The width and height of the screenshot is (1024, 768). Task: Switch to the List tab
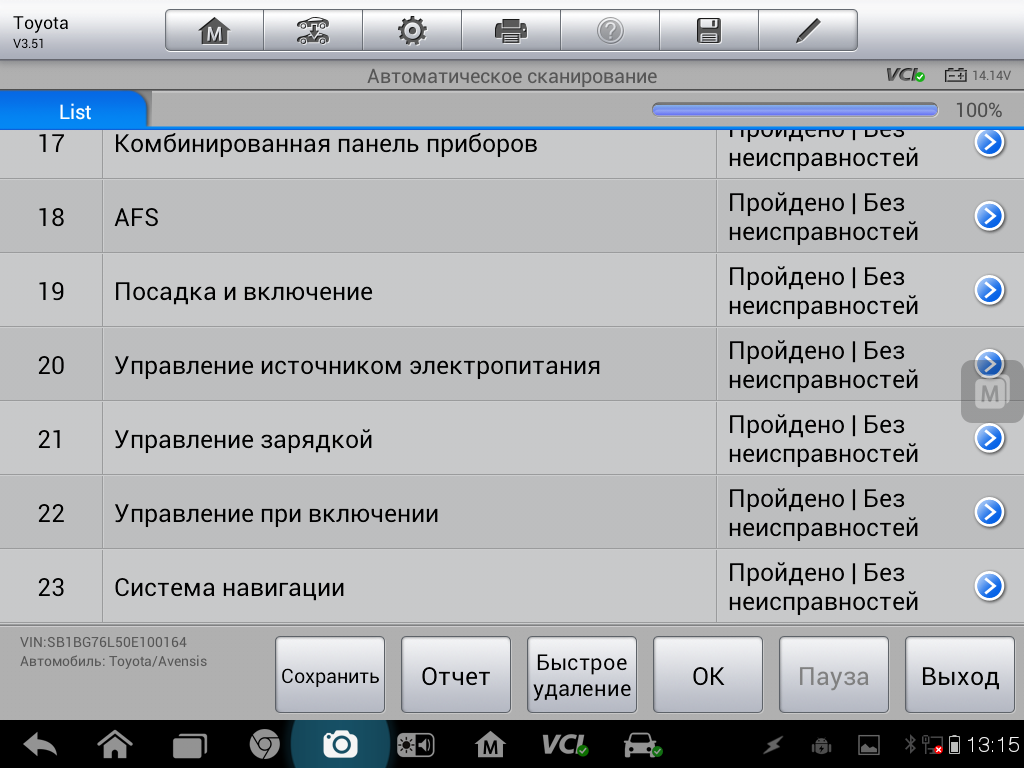coord(75,111)
